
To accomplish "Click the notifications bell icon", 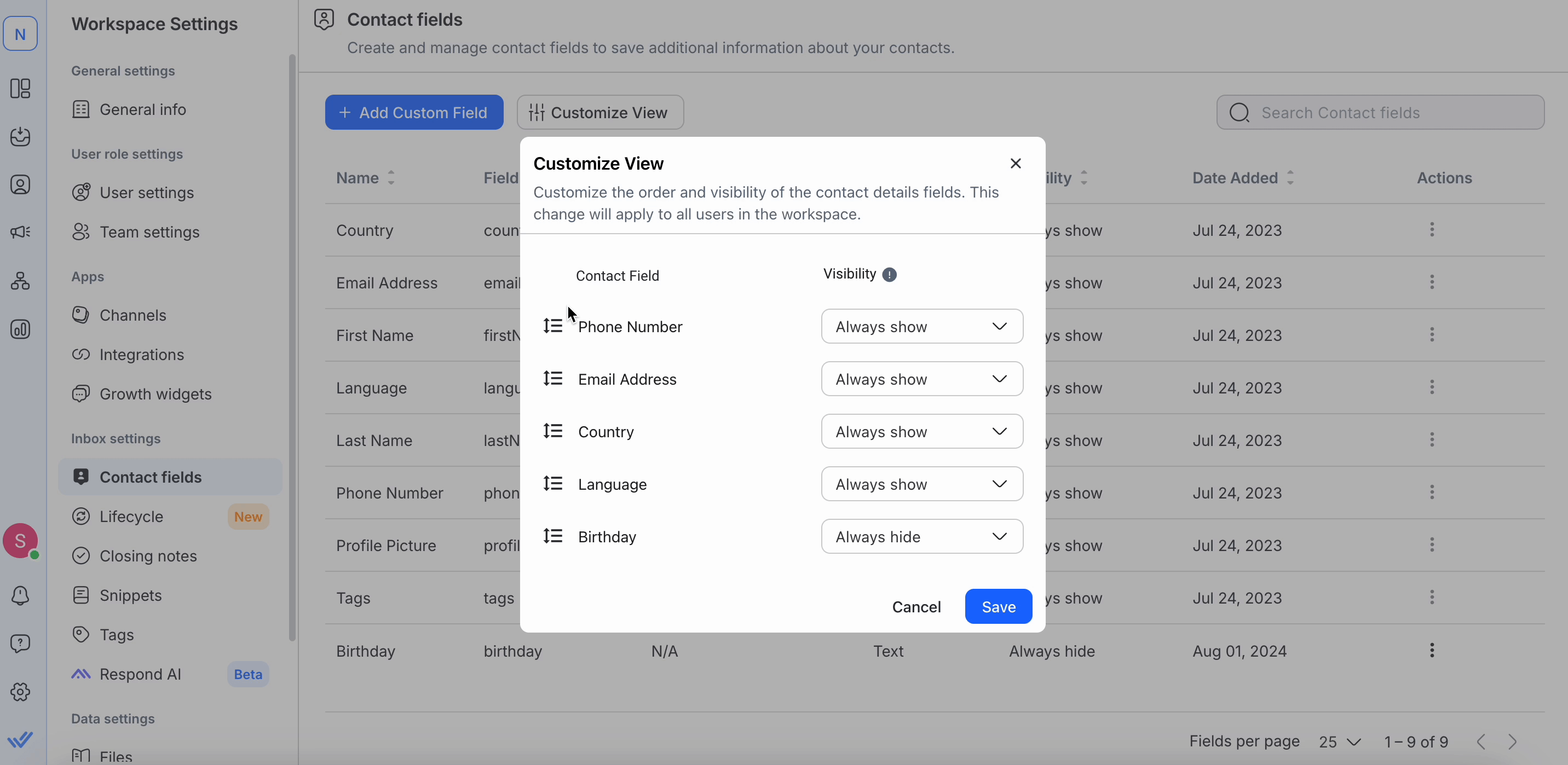I will pyautogui.click(x=20, y=595).
